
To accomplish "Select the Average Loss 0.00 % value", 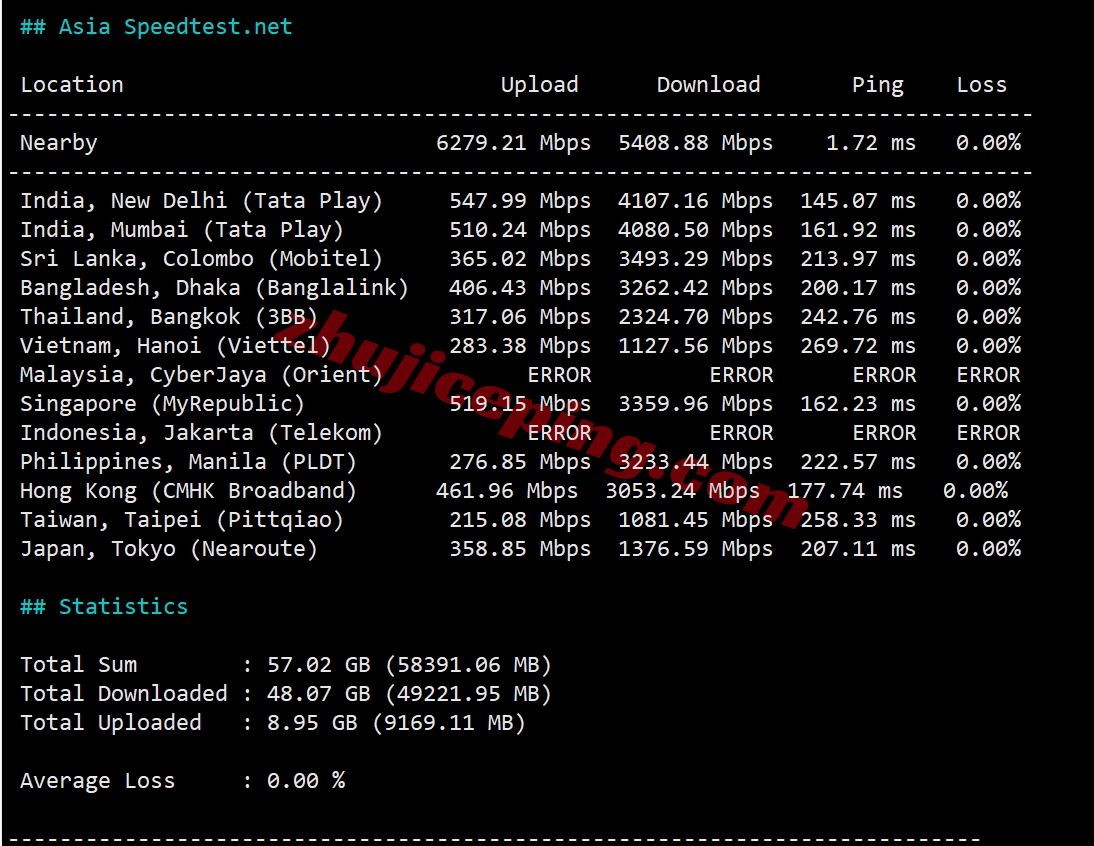I will point(305,781).
